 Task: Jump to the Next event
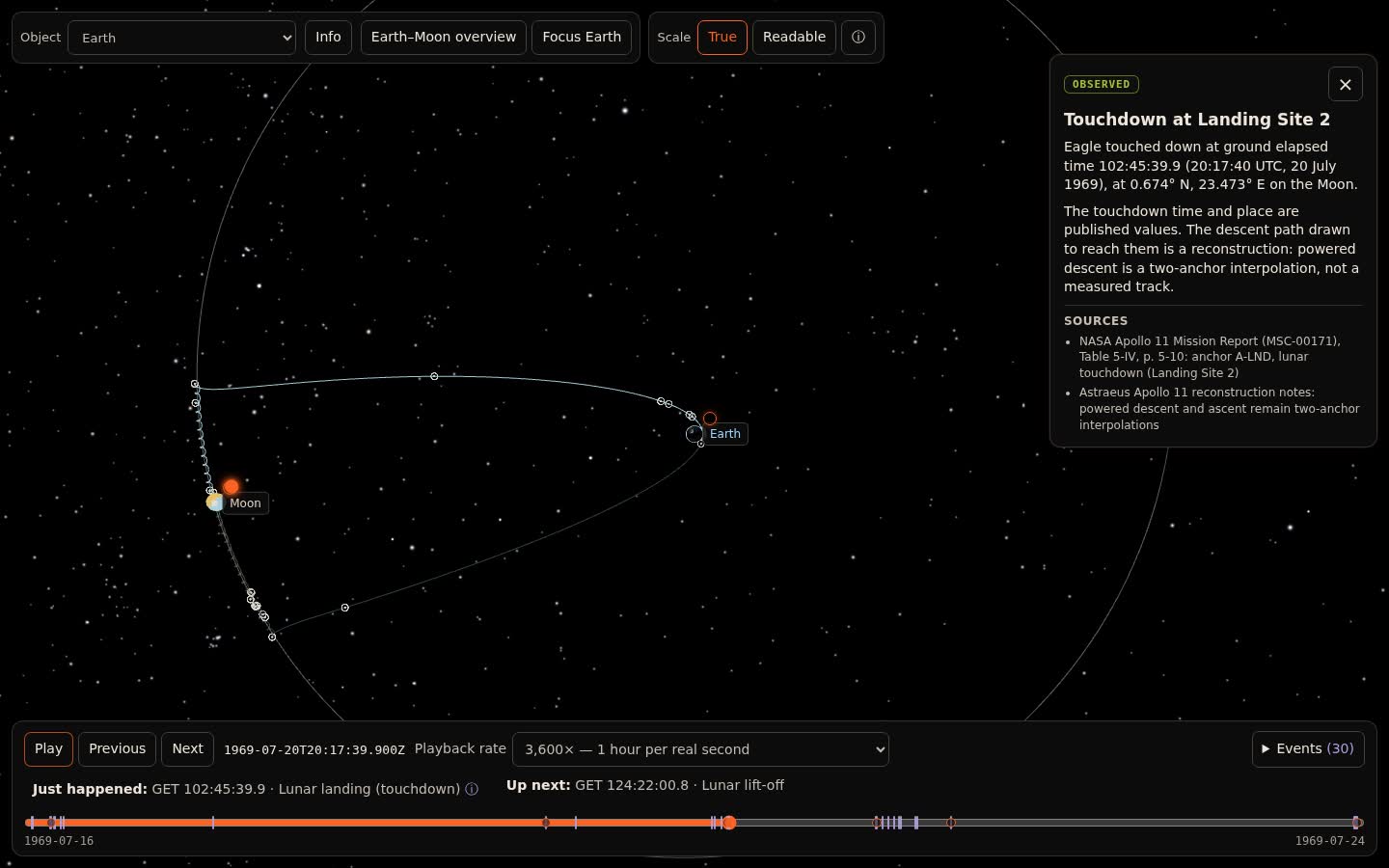click(x=187, y=749)
